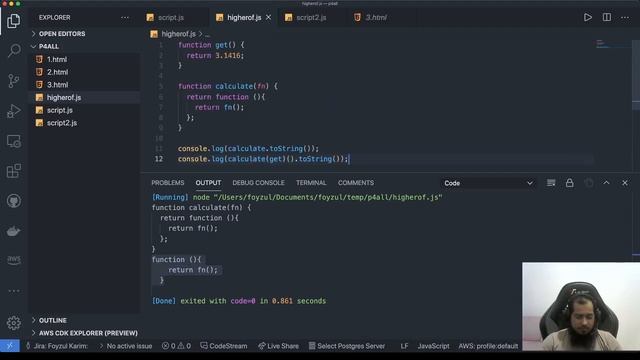Screen dimensions: 640x360
Task: Open the Explorer views and more actions menu
Action: [x=125, y=18]
